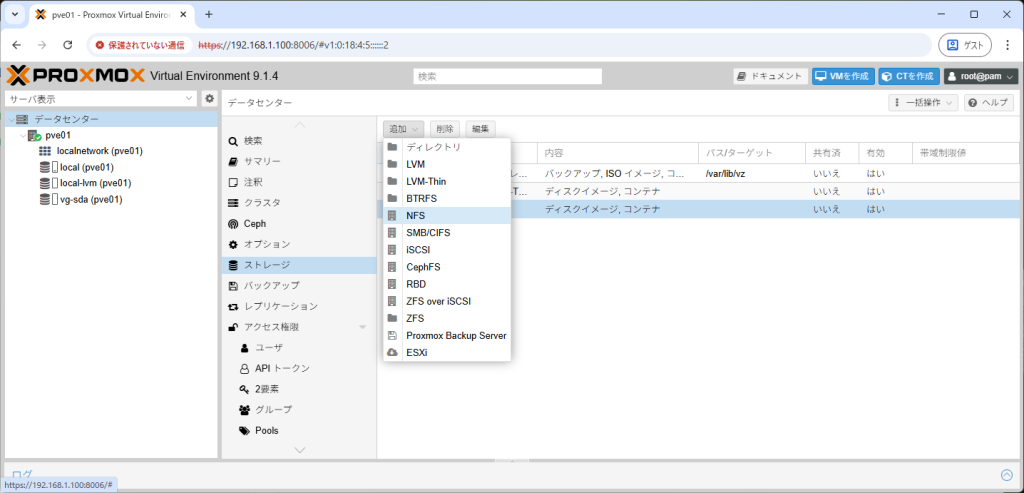Choose Proxmox Backup Server option
The height and width of the screenshot is (493, 1024).
point(447,336)
